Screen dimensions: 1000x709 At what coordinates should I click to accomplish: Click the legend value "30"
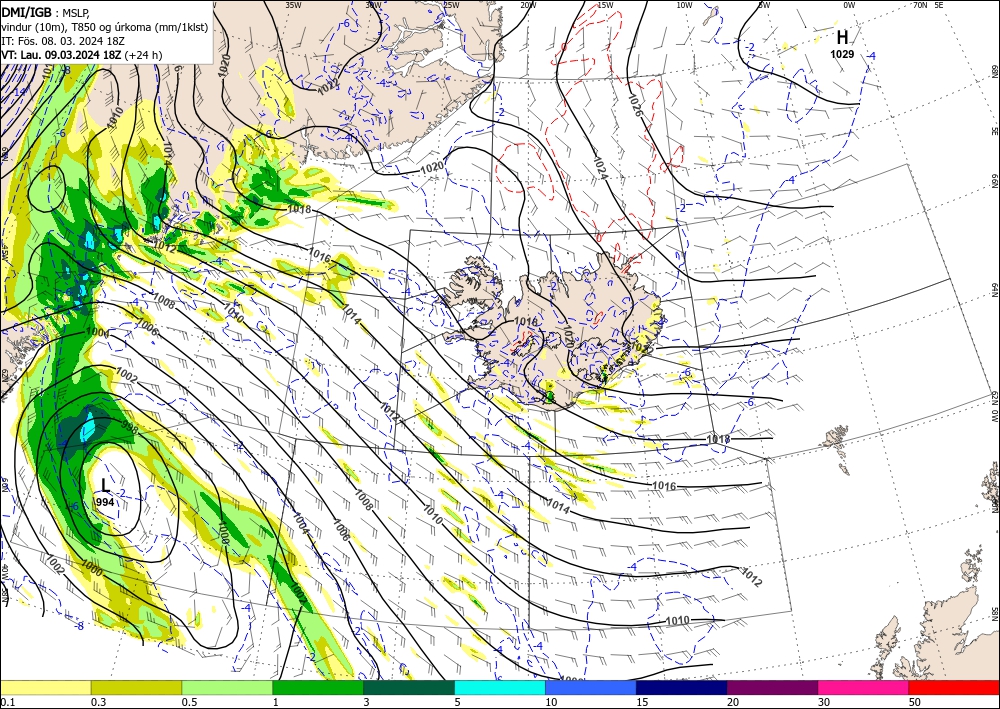pyautogui.click(x=824, y=702)
